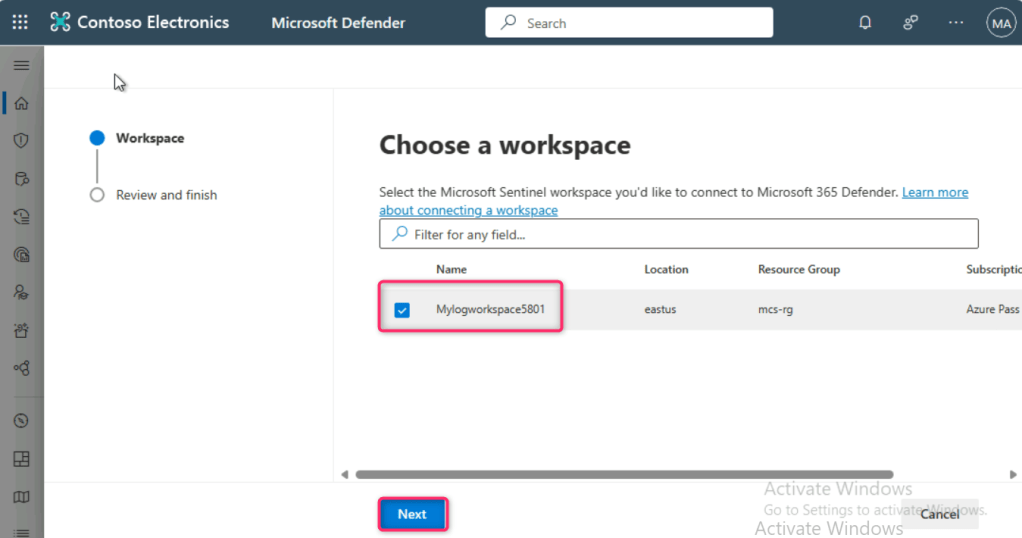Open the app launcher waffle icon

tap(20, 22)
